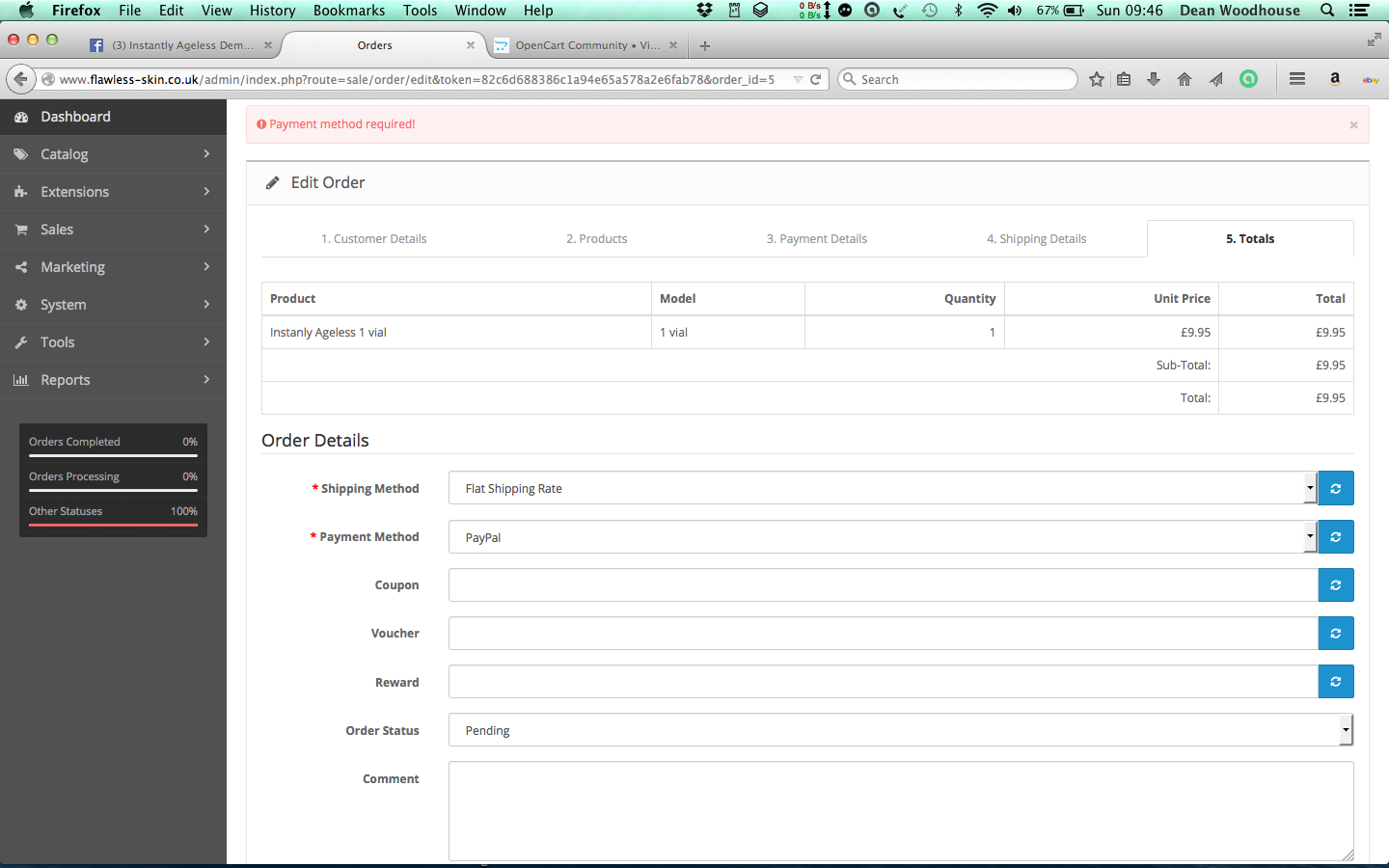Click into the Coupon input field

(x=883, y=584)
